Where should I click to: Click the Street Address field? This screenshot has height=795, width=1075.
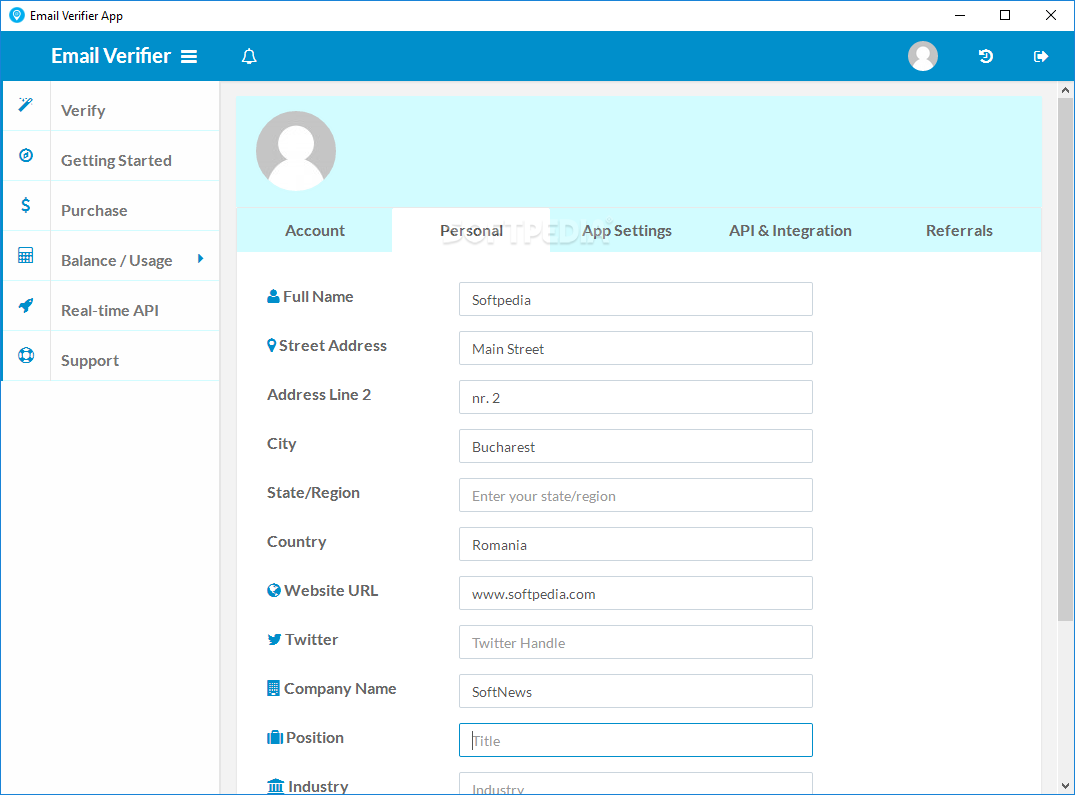(636, 348)
